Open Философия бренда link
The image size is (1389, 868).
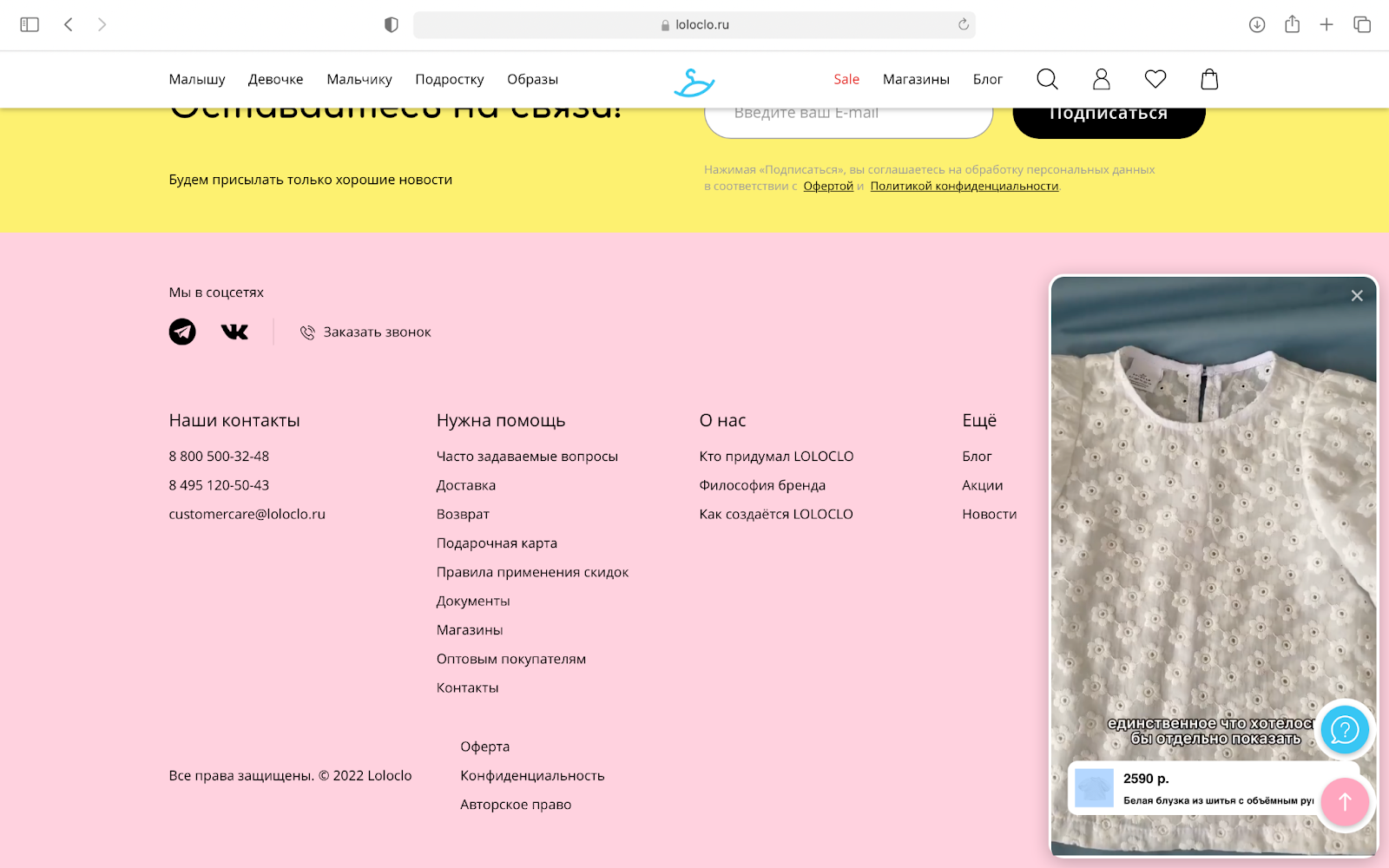762,486
